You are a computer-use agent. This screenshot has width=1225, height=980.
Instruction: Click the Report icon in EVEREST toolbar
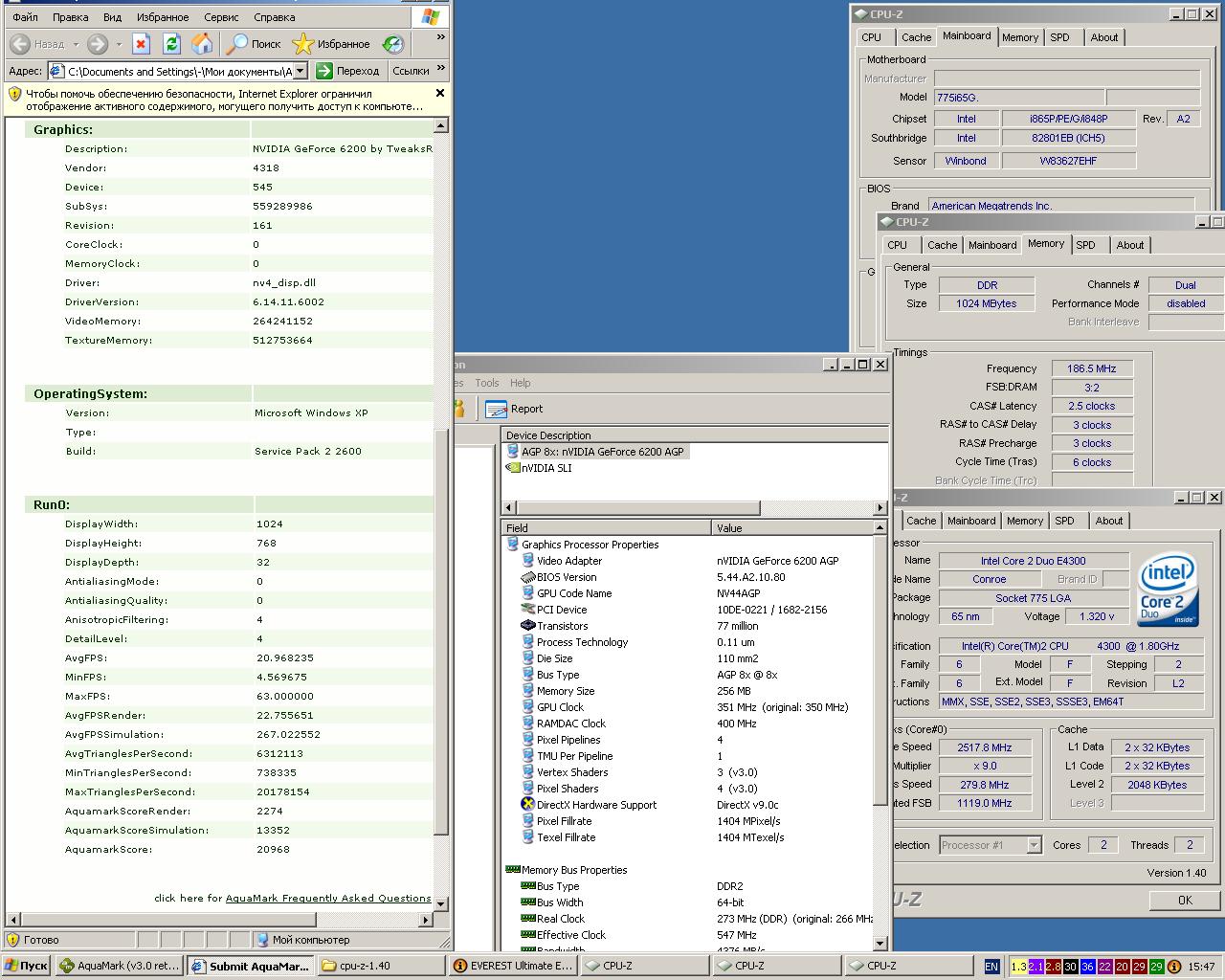(x=496, y=409)
